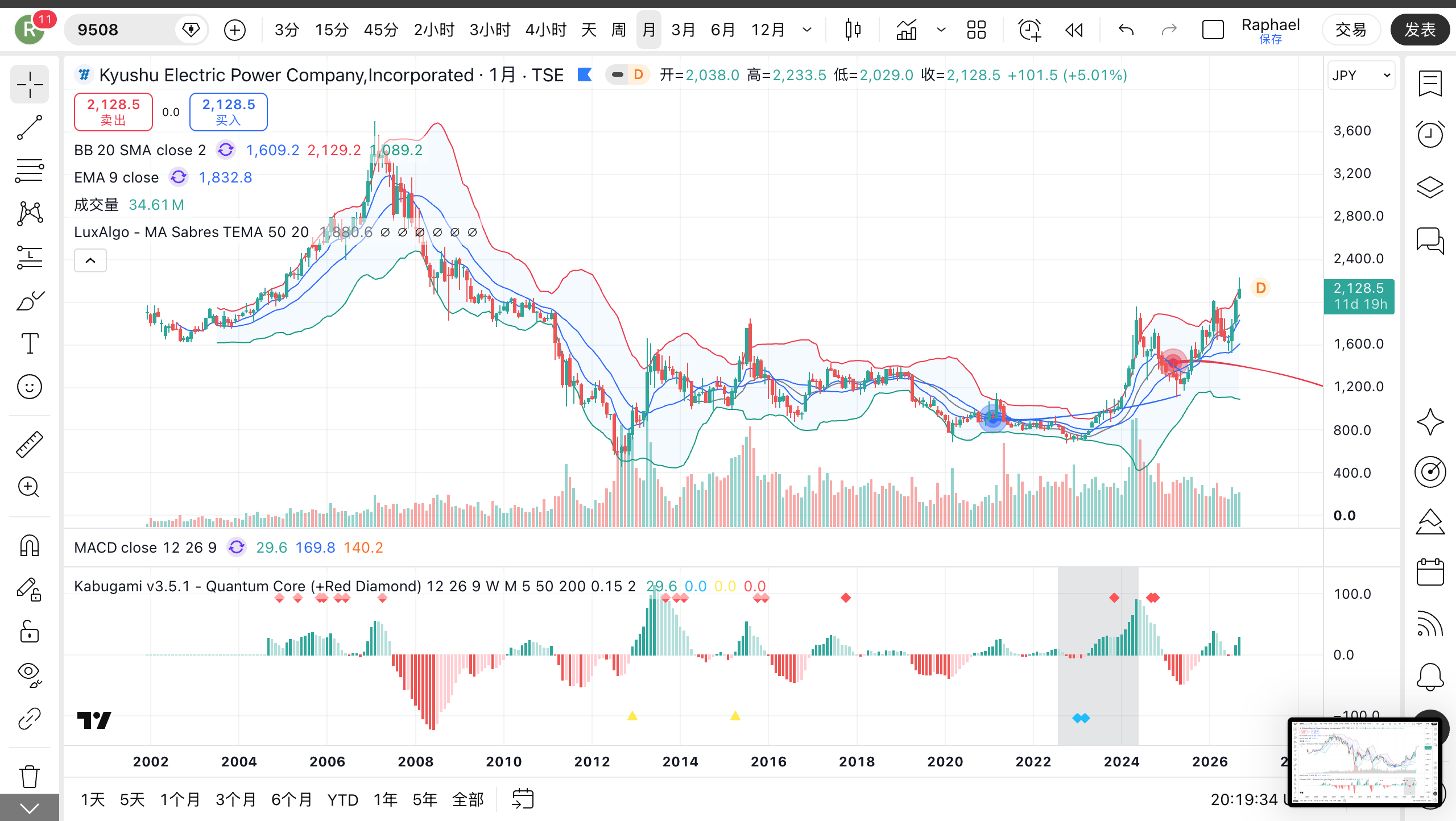Toggle hide all drawings eye icon

click(x=30, y=674)
